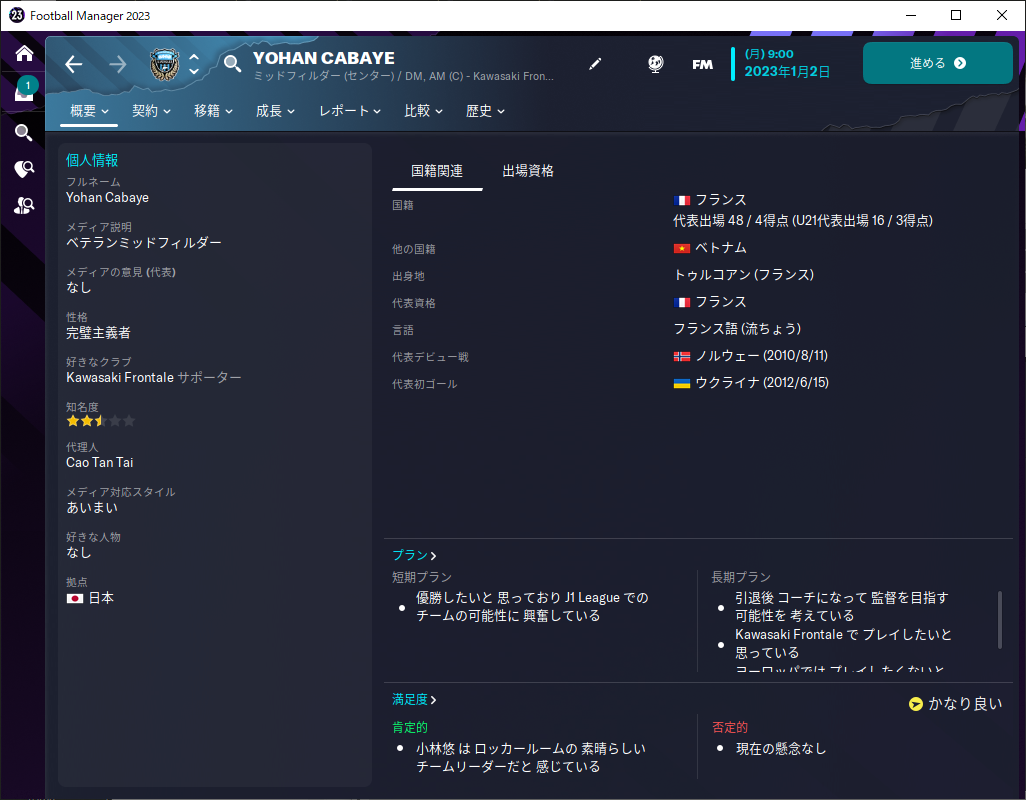The image size is (1026, 800).
Task: Click the pencil edit icon
Action: (x=595, y=63)
